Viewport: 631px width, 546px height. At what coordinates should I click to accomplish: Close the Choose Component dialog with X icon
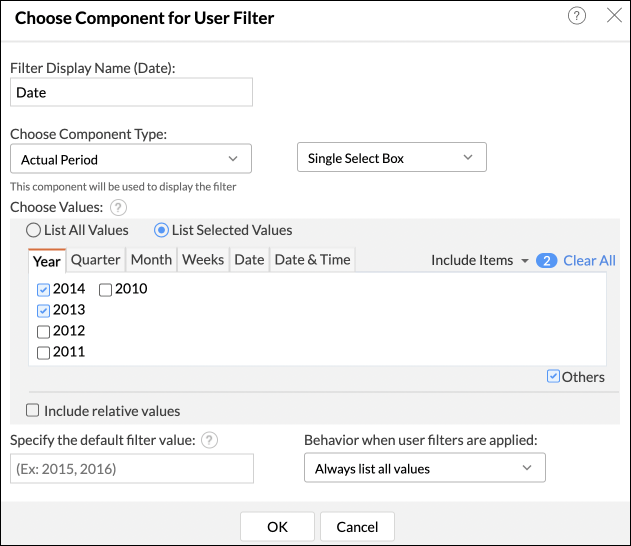click(x=614, y=16)
